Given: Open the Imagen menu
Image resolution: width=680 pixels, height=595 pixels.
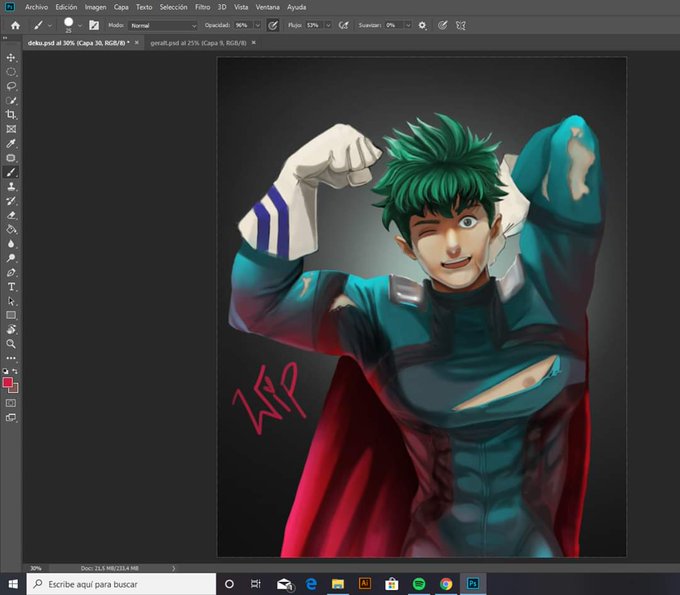Looking at the screenshot, I should (95, 7).
